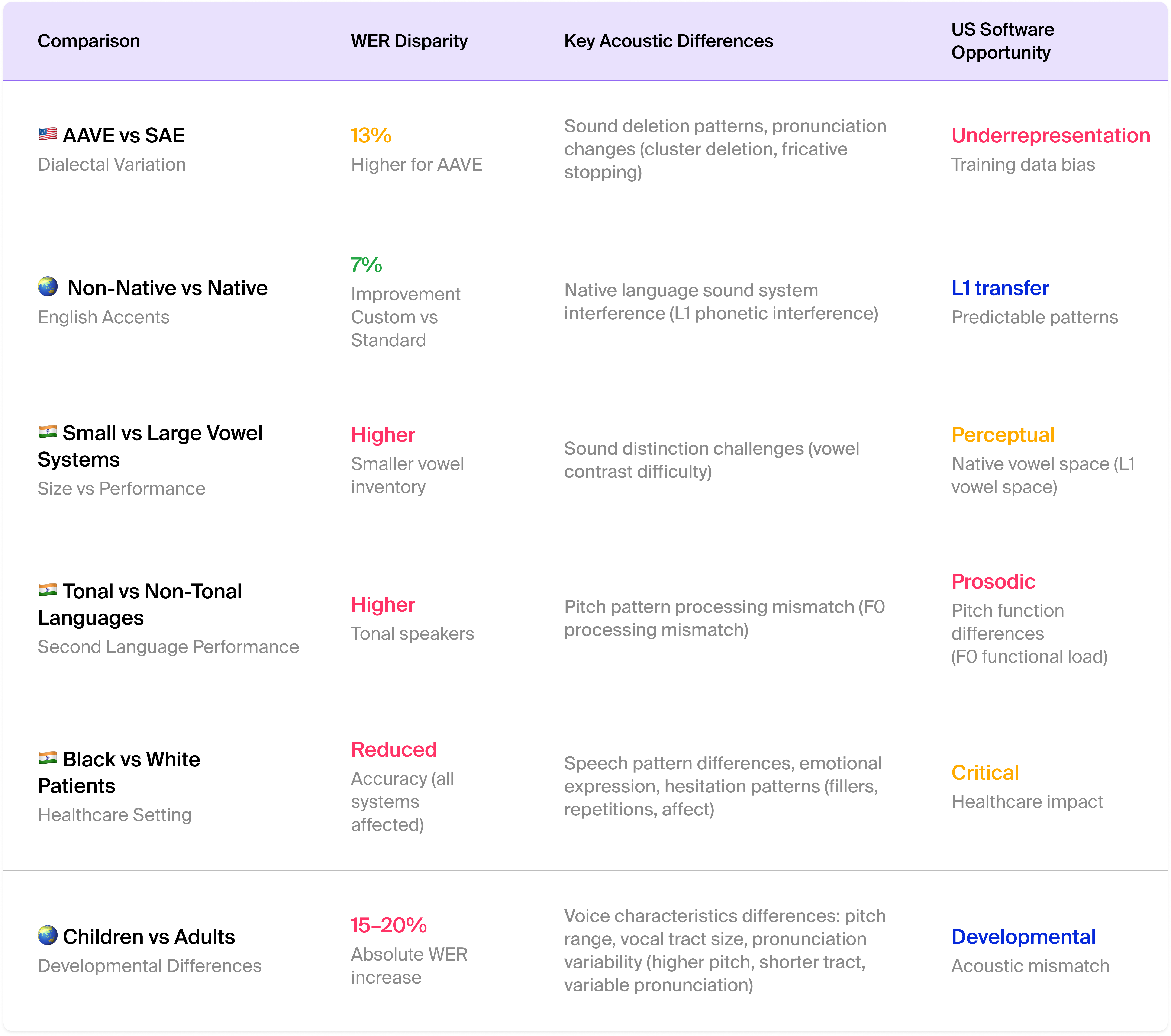The image size is (1171, 1036).
Task: Open the blue L1 transfer label
Action: 1000,288
